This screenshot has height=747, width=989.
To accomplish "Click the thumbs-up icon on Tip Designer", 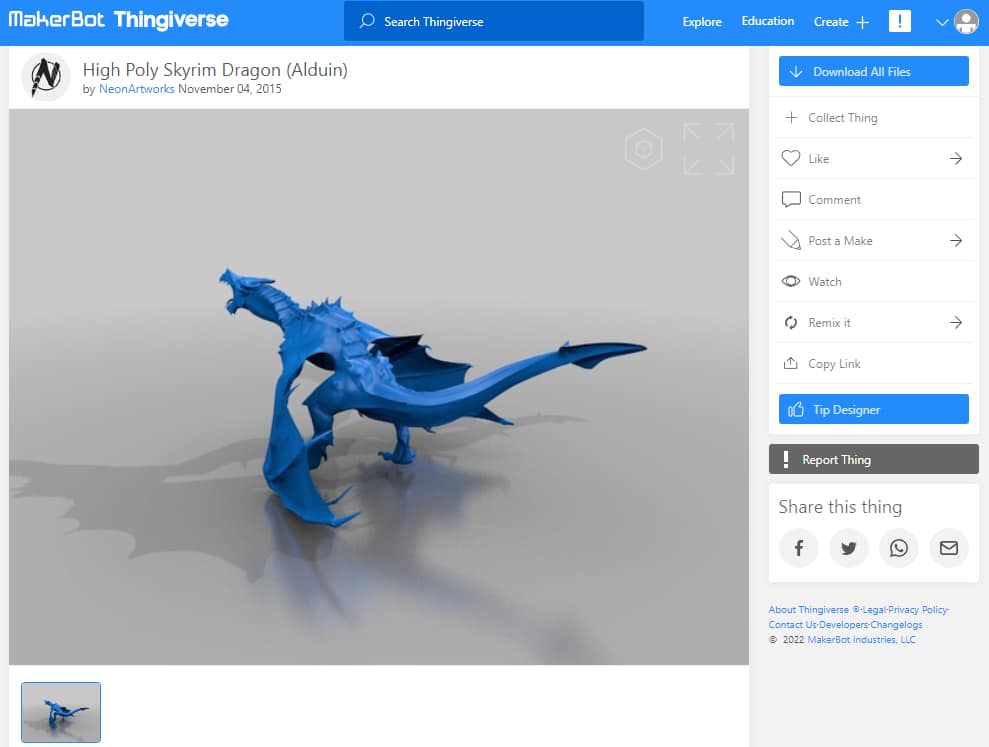I will point(796,409).
